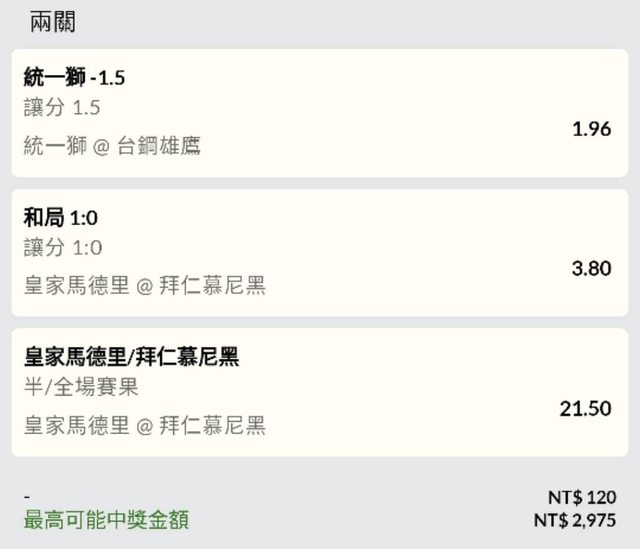Click the 3.80 odds value
Viewport: 640px width, 549px height.
point(591,268)
